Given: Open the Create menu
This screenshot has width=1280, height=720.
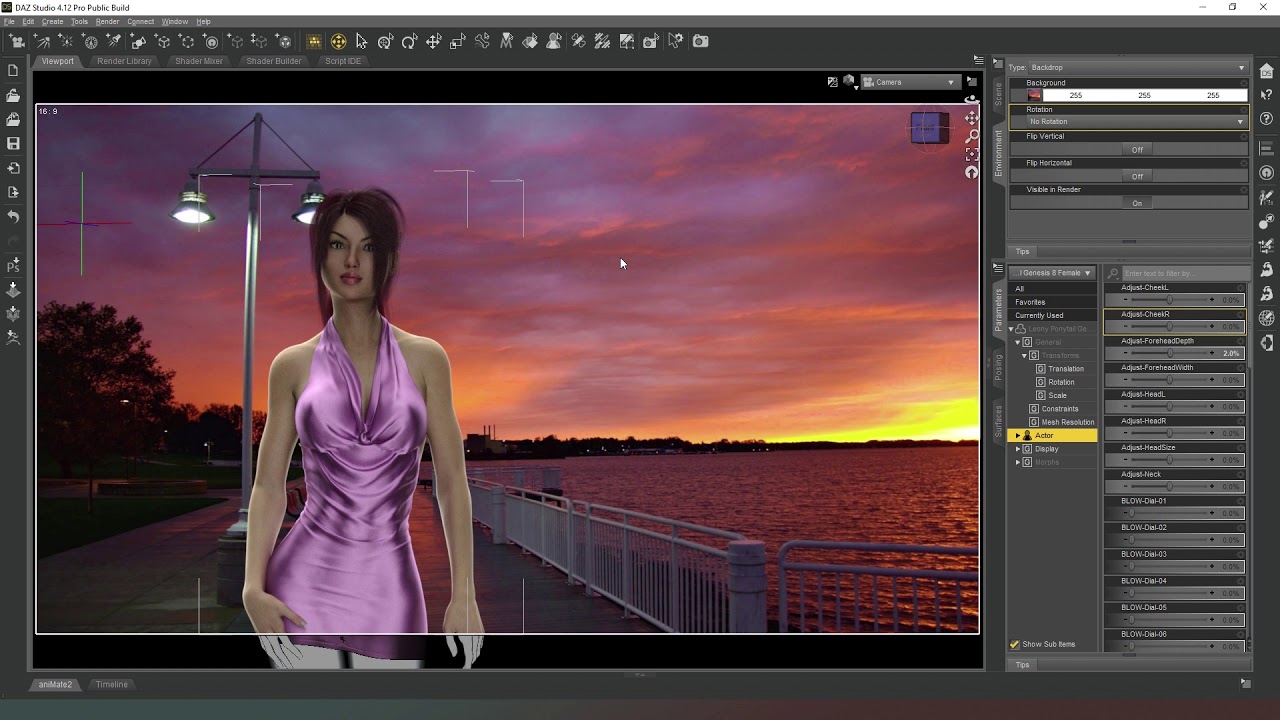Looking at the screenshot, I should click(x=52, y=21).
